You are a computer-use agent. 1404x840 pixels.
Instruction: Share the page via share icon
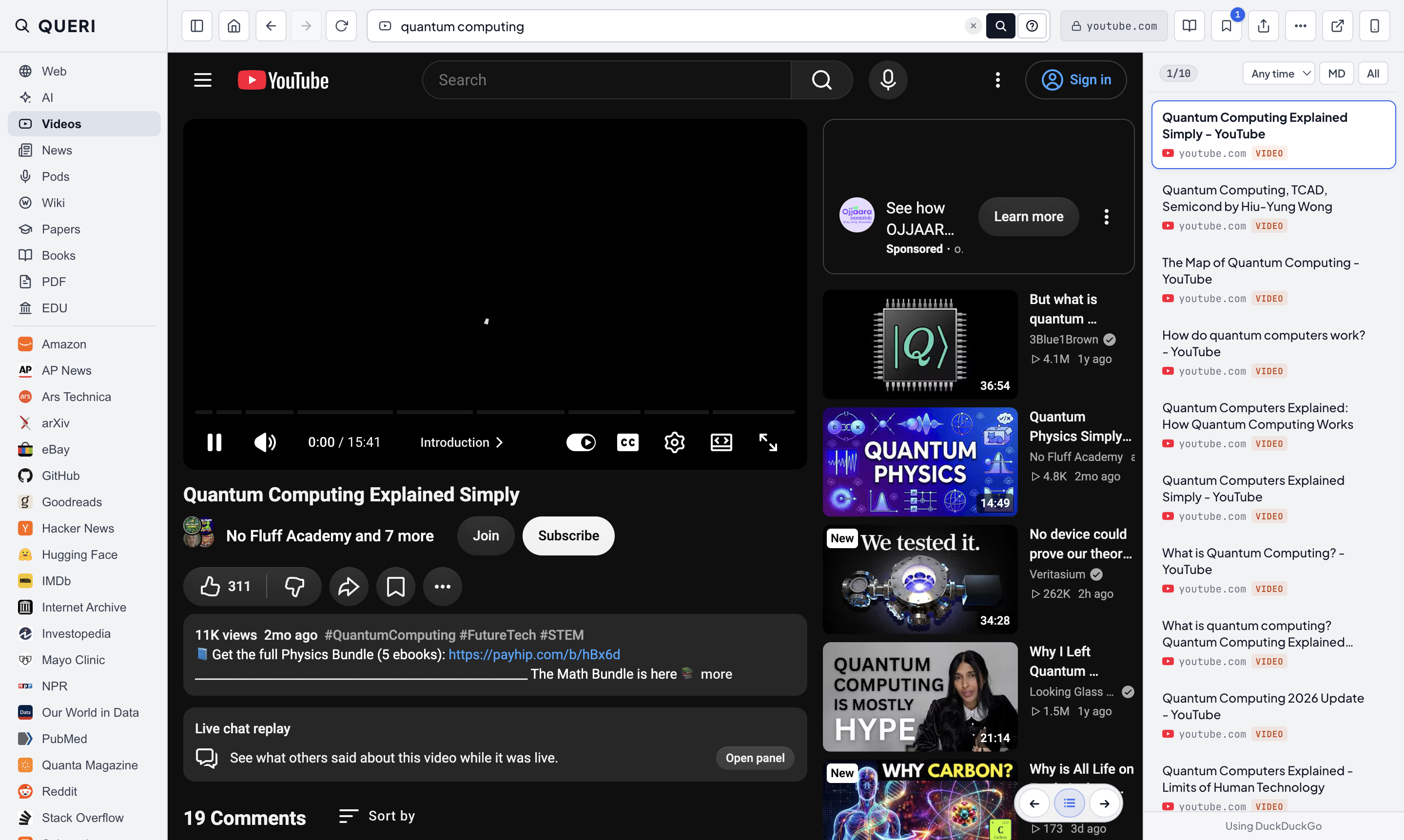pos(1264,26)
